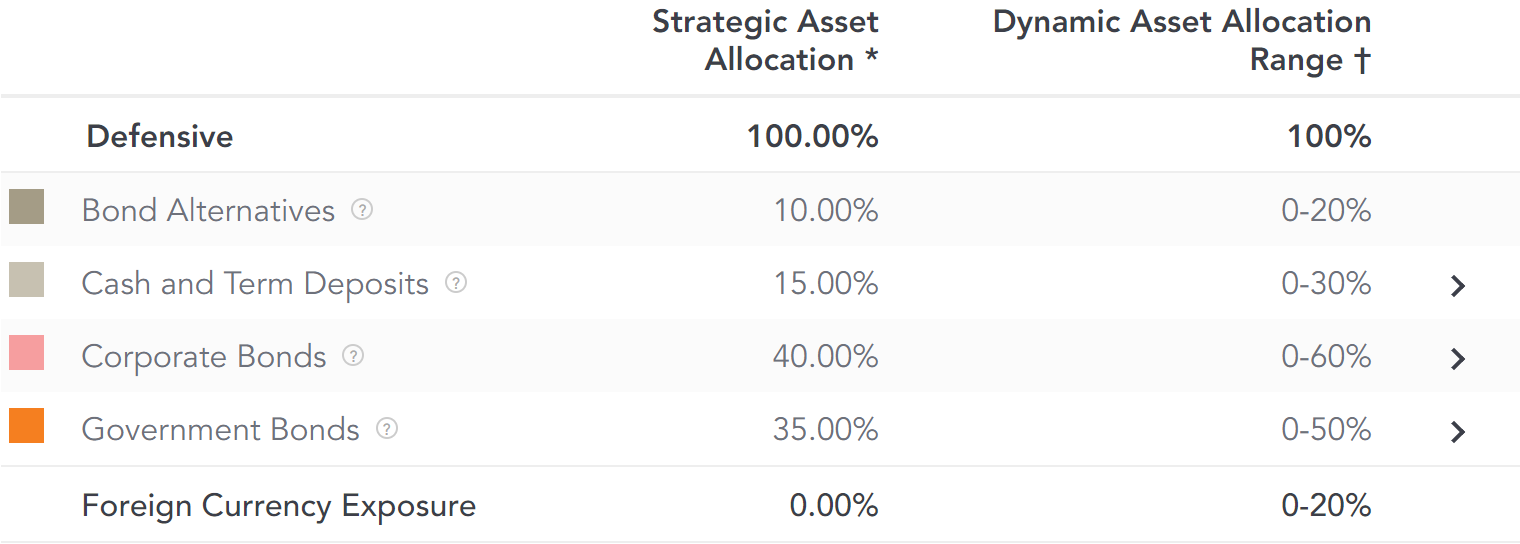Click the Corporate Bonds label
Screen dimensions: 1520x544
tap(204, 357)
